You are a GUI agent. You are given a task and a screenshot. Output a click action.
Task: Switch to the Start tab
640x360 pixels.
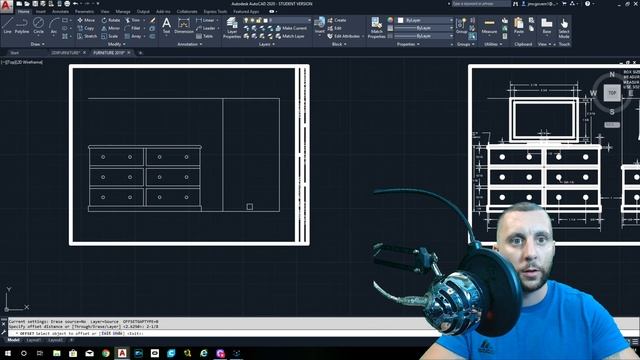click(x=14, y=53)
